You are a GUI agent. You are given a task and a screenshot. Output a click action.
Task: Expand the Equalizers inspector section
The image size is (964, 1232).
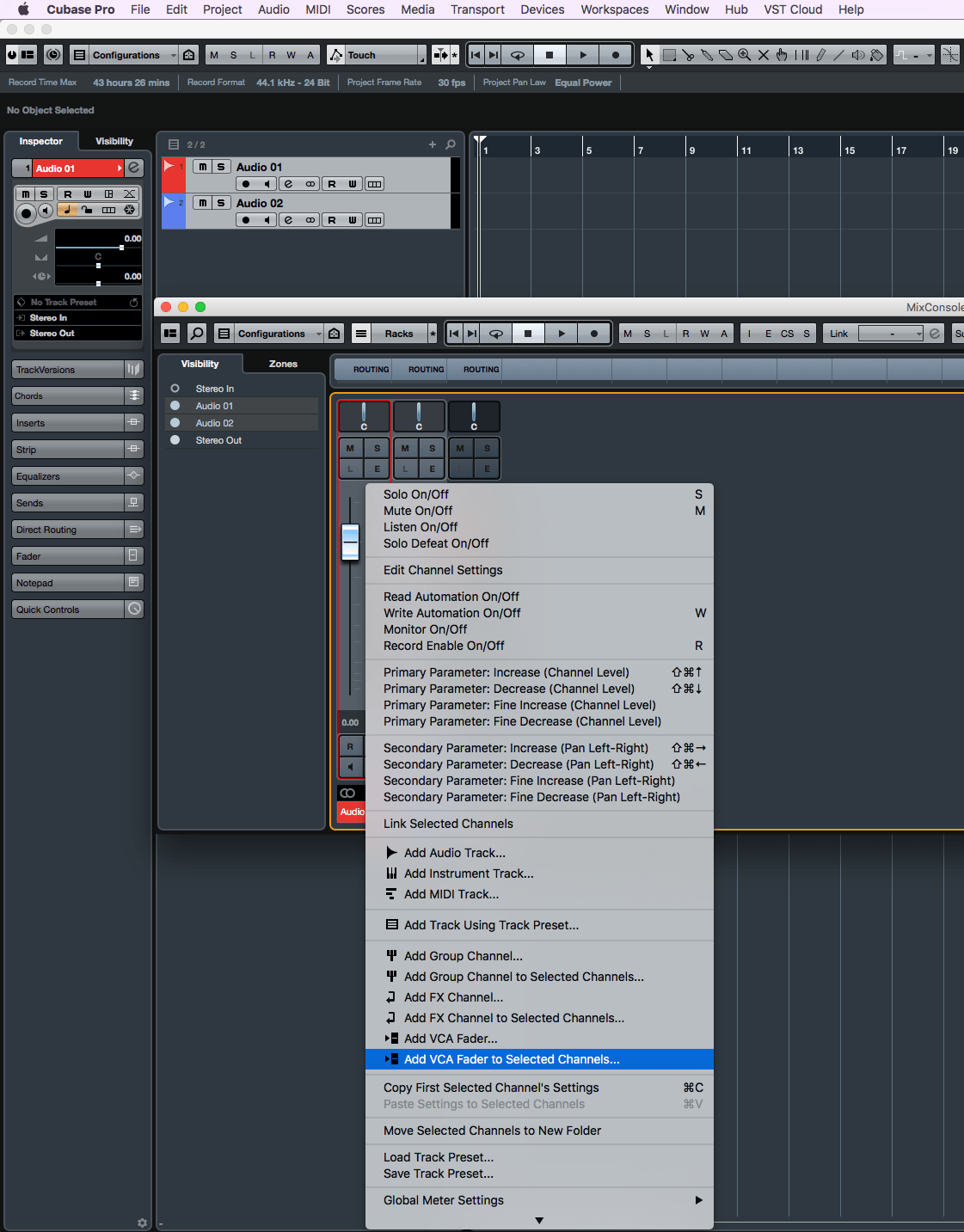77,476
